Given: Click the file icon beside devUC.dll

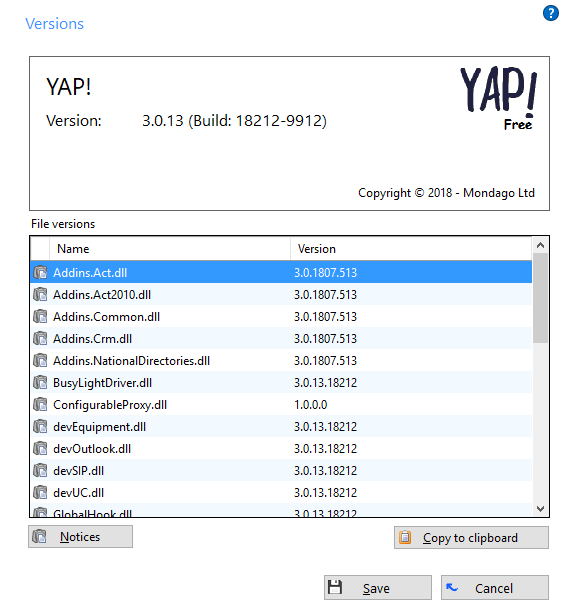Looking at the screenshot, I should point(40,493).
